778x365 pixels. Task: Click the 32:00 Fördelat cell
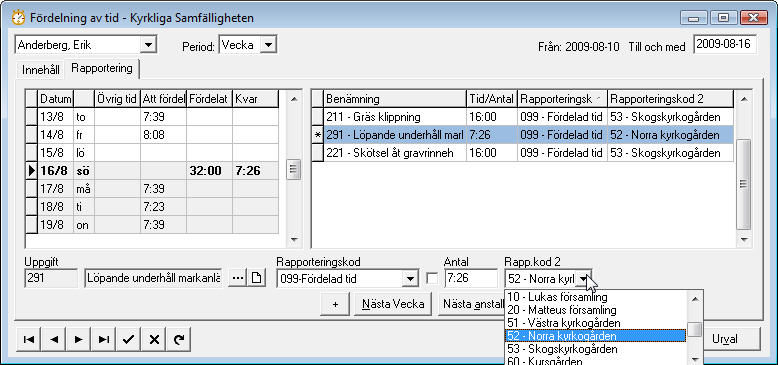pos(209,171)
